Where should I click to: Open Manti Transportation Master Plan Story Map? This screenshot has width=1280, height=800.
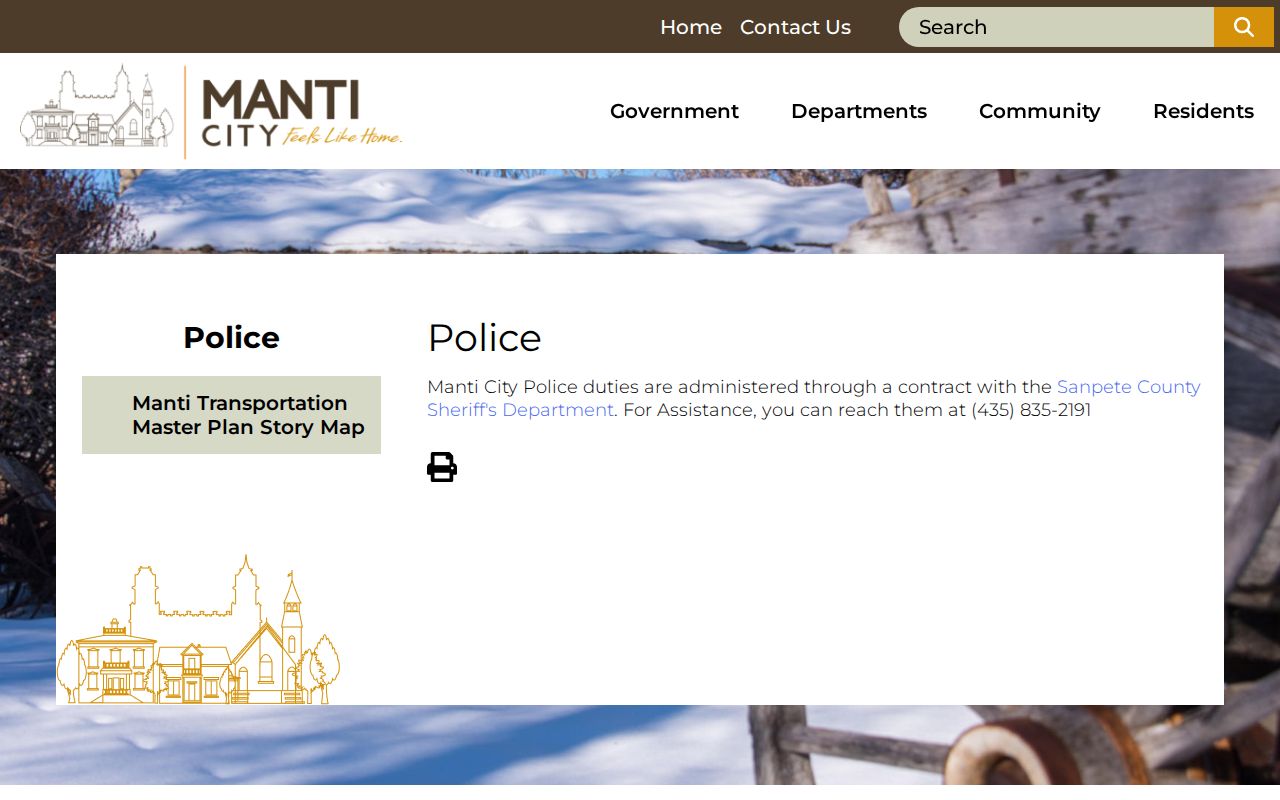[x=231, y=415]
